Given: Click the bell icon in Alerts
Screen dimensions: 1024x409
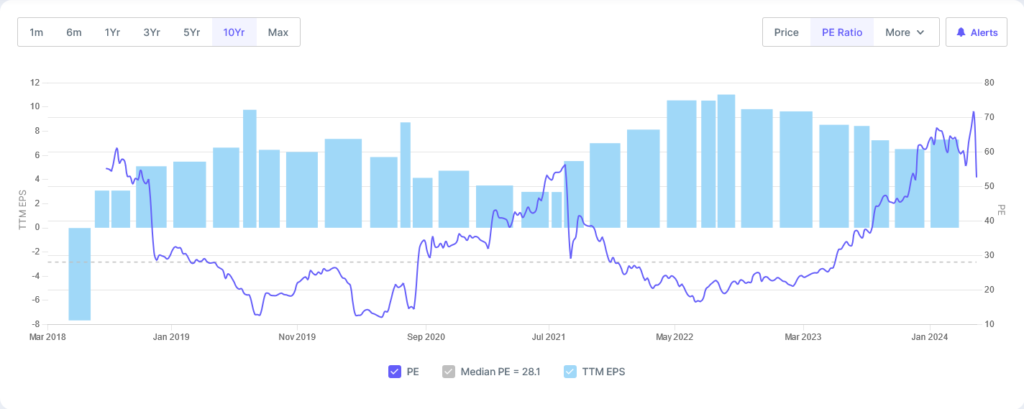Looking at the screenshot, I should pos(961,32).
